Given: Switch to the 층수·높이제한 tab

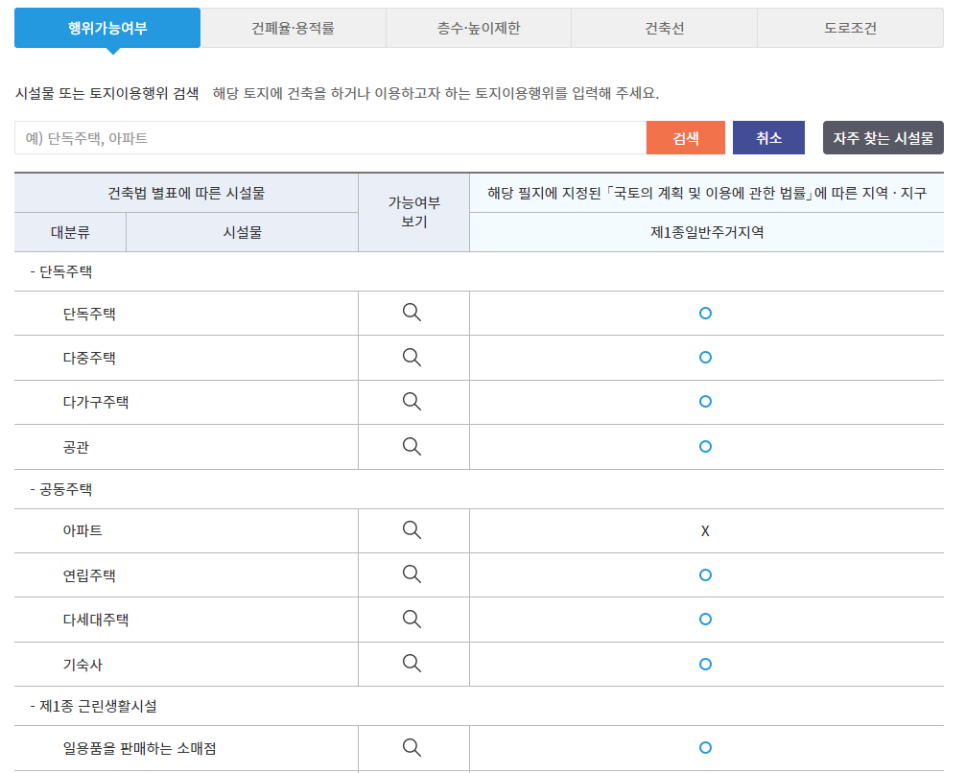Looking at the screenshot, I should click(x=479, y=28).
